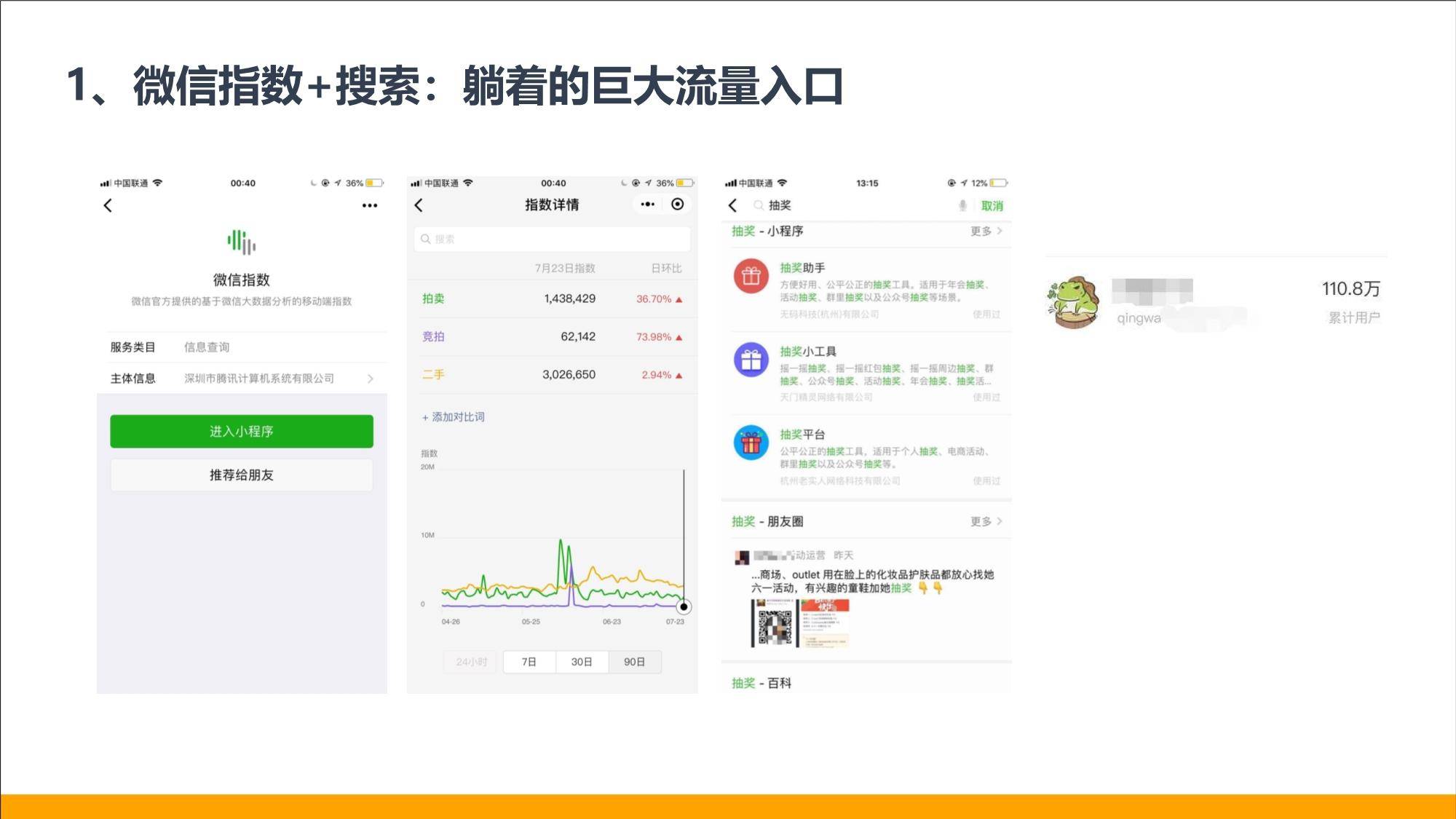
Task: Tap back arrow beside 抽奖 search box
Action: (x=733, y=206)
